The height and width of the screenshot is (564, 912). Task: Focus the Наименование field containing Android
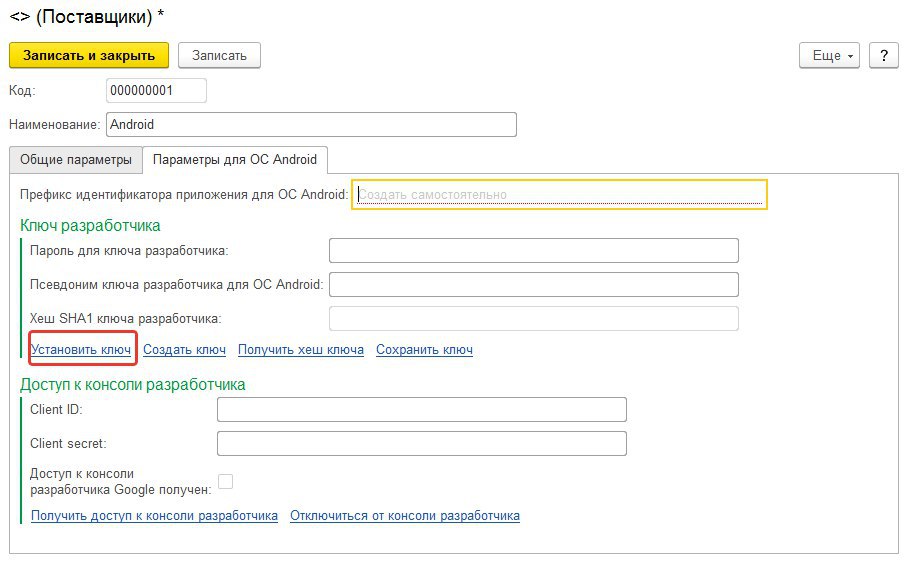tap(311, 124)
